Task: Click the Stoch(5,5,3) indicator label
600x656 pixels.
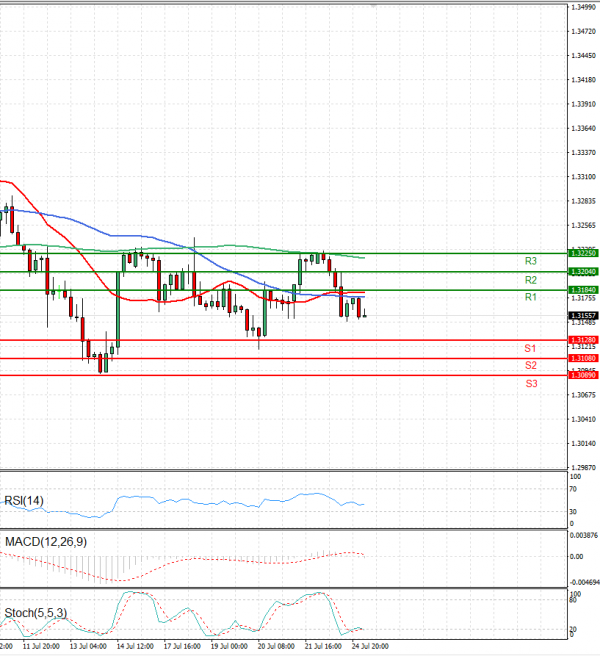Action: click(36, 613)
